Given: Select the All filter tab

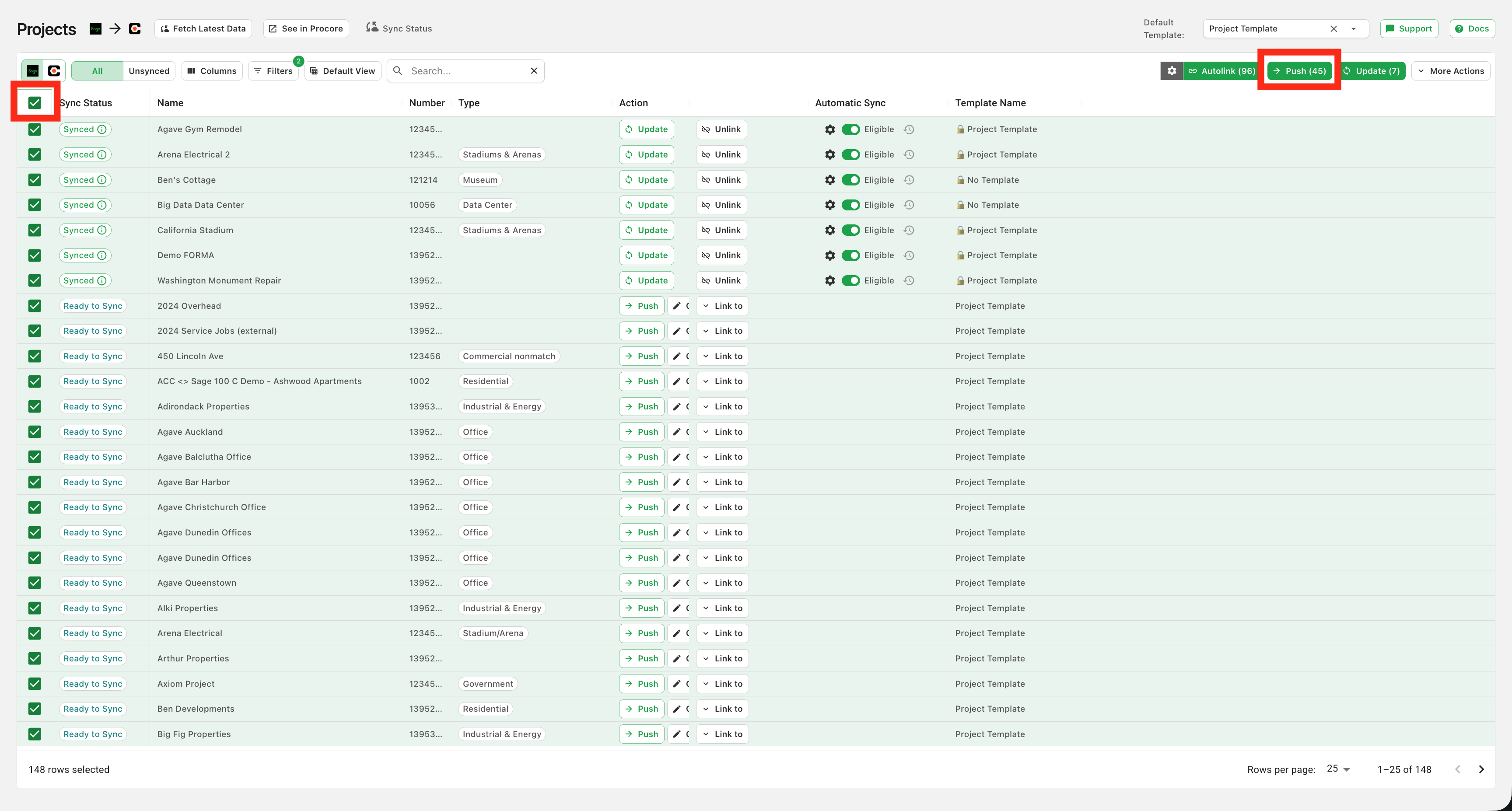Looking at the screenshot, I should (97, 71).
